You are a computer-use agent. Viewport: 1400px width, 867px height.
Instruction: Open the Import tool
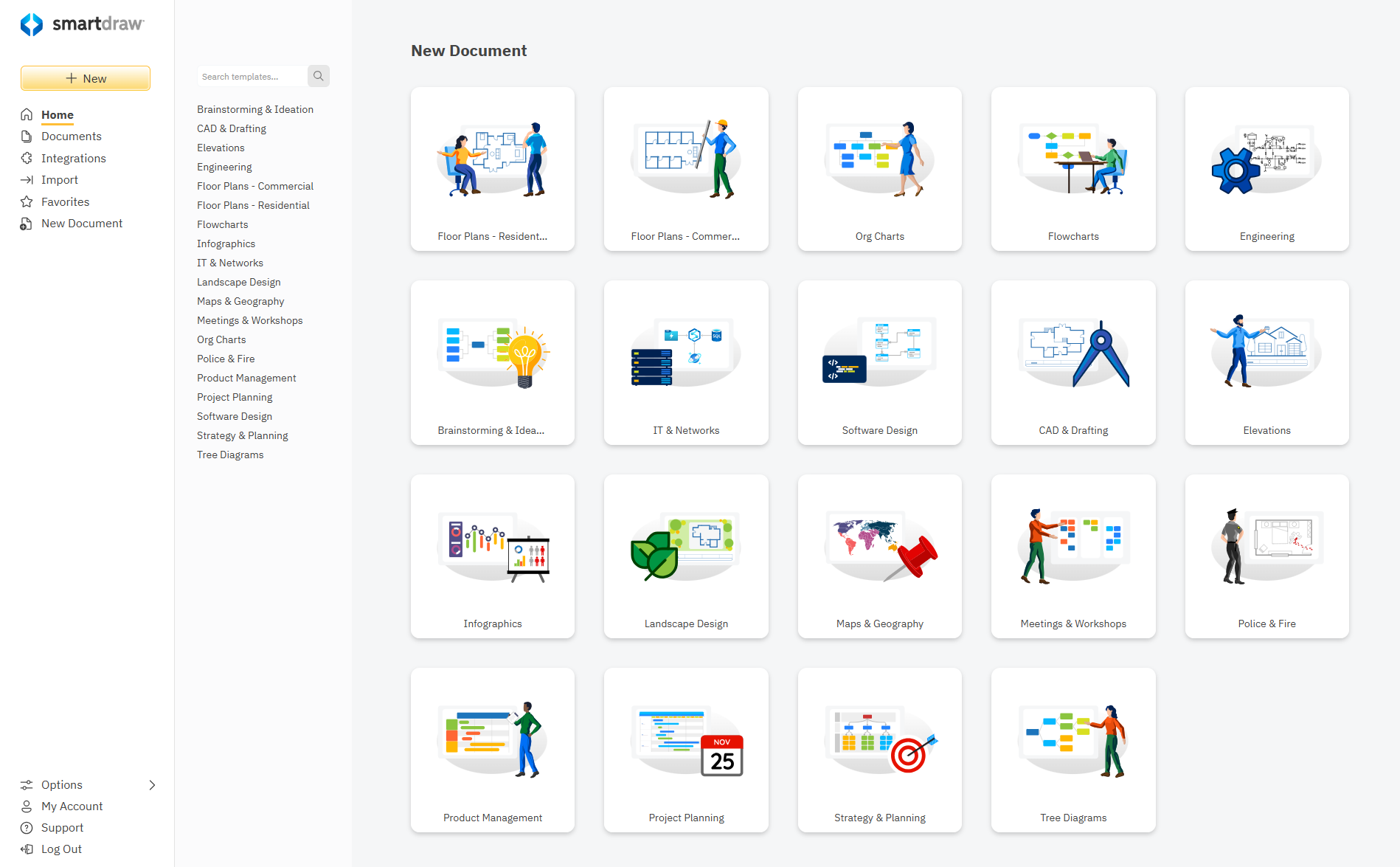pyautogui.click(x=60, y=179)
